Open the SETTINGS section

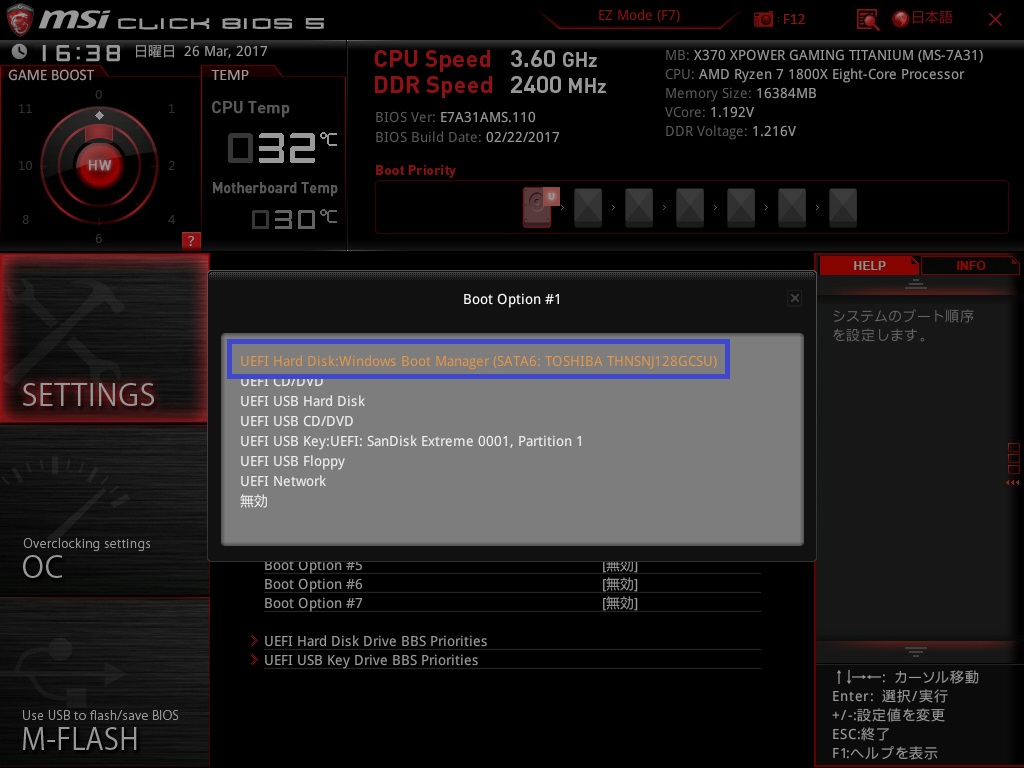click(104, 338)
